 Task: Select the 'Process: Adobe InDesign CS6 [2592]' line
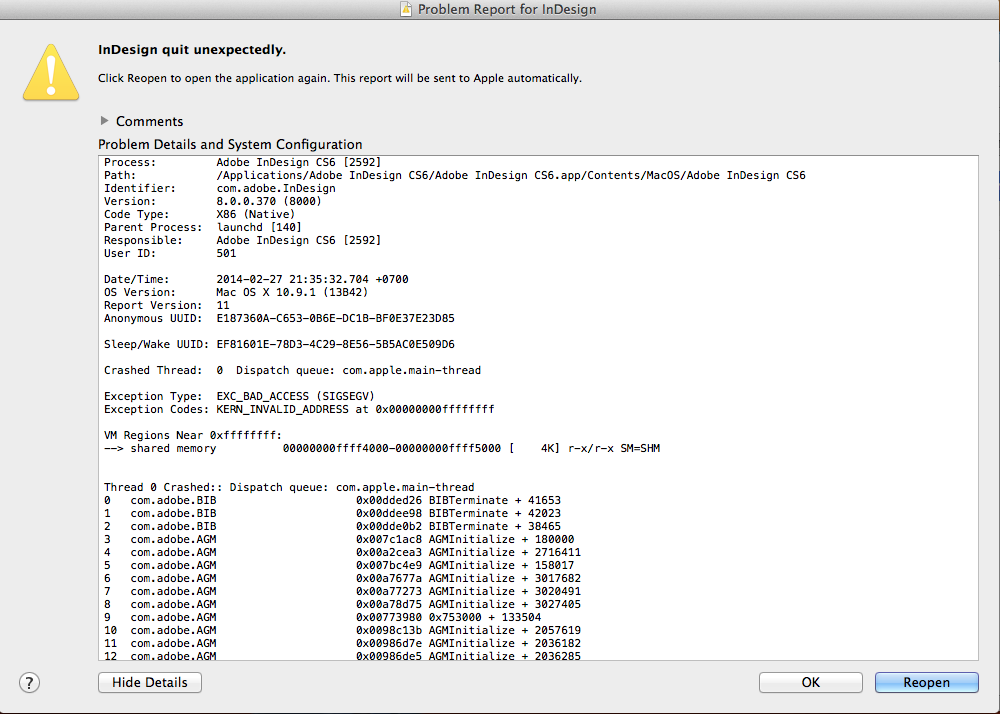click(x=242, y=162)
